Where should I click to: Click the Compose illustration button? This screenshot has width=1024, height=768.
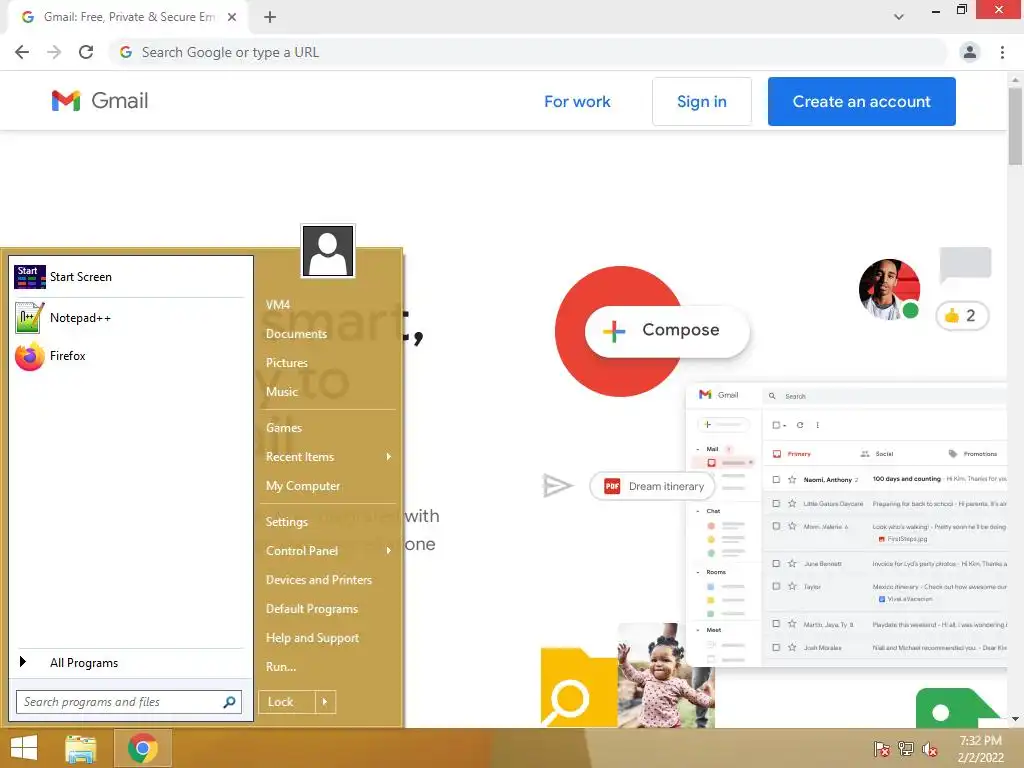tap(667, 330)
